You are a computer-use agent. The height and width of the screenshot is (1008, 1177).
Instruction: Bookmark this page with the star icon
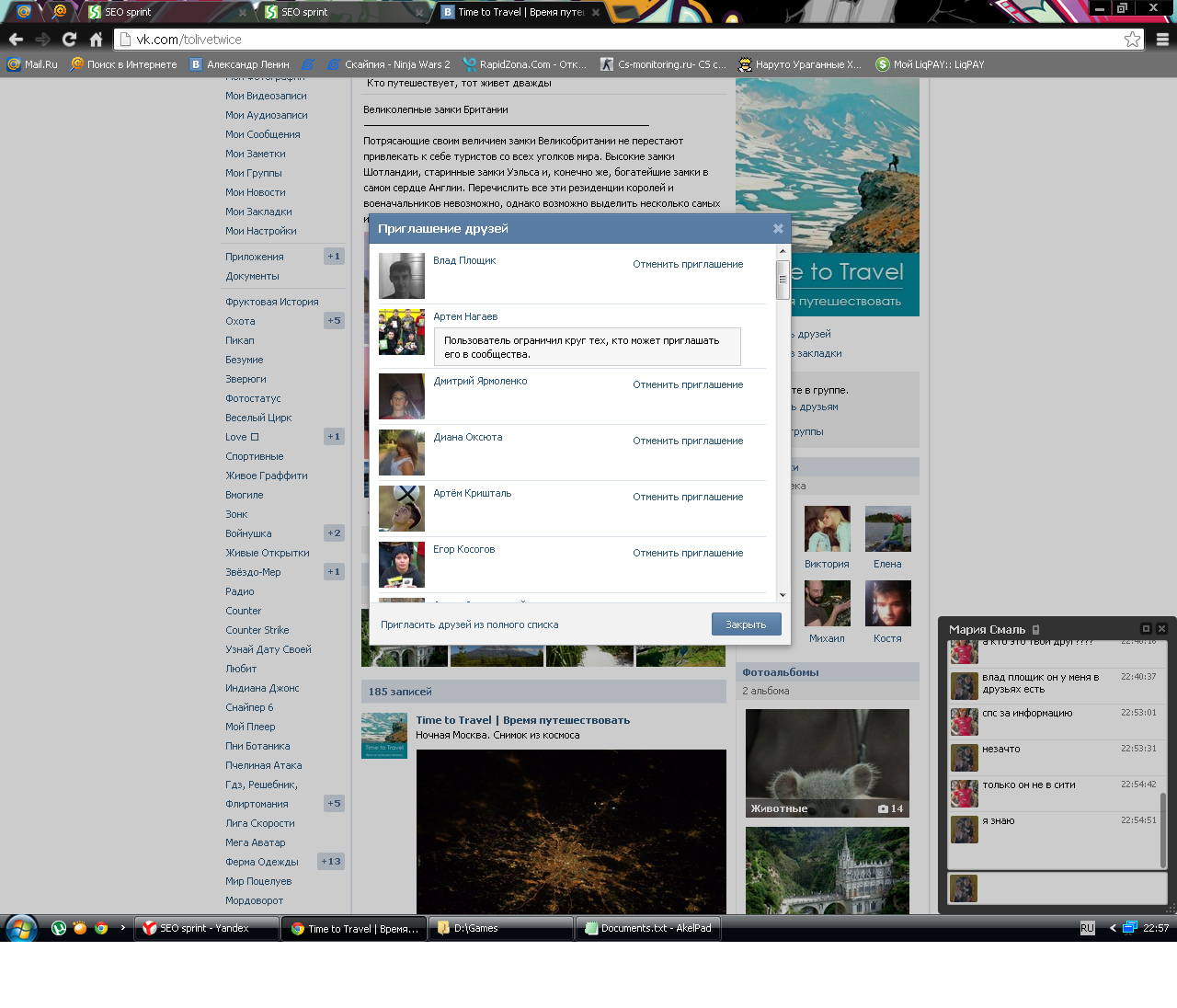[1132, 40]
